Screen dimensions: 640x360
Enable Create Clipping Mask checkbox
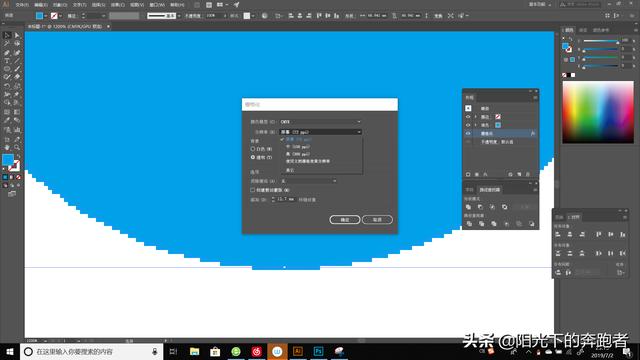coord(253,190)
